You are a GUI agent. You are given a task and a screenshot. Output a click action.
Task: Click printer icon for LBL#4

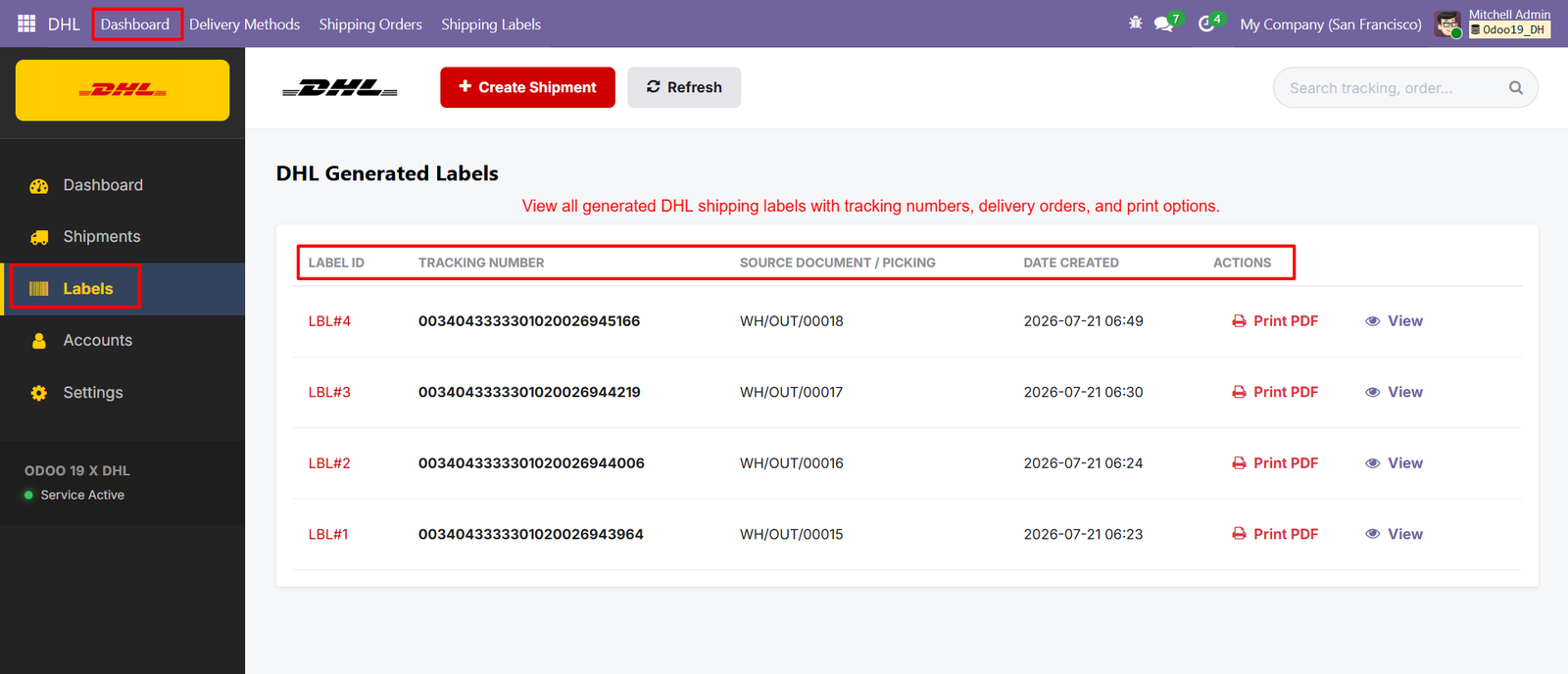(x=1239, y=321)
